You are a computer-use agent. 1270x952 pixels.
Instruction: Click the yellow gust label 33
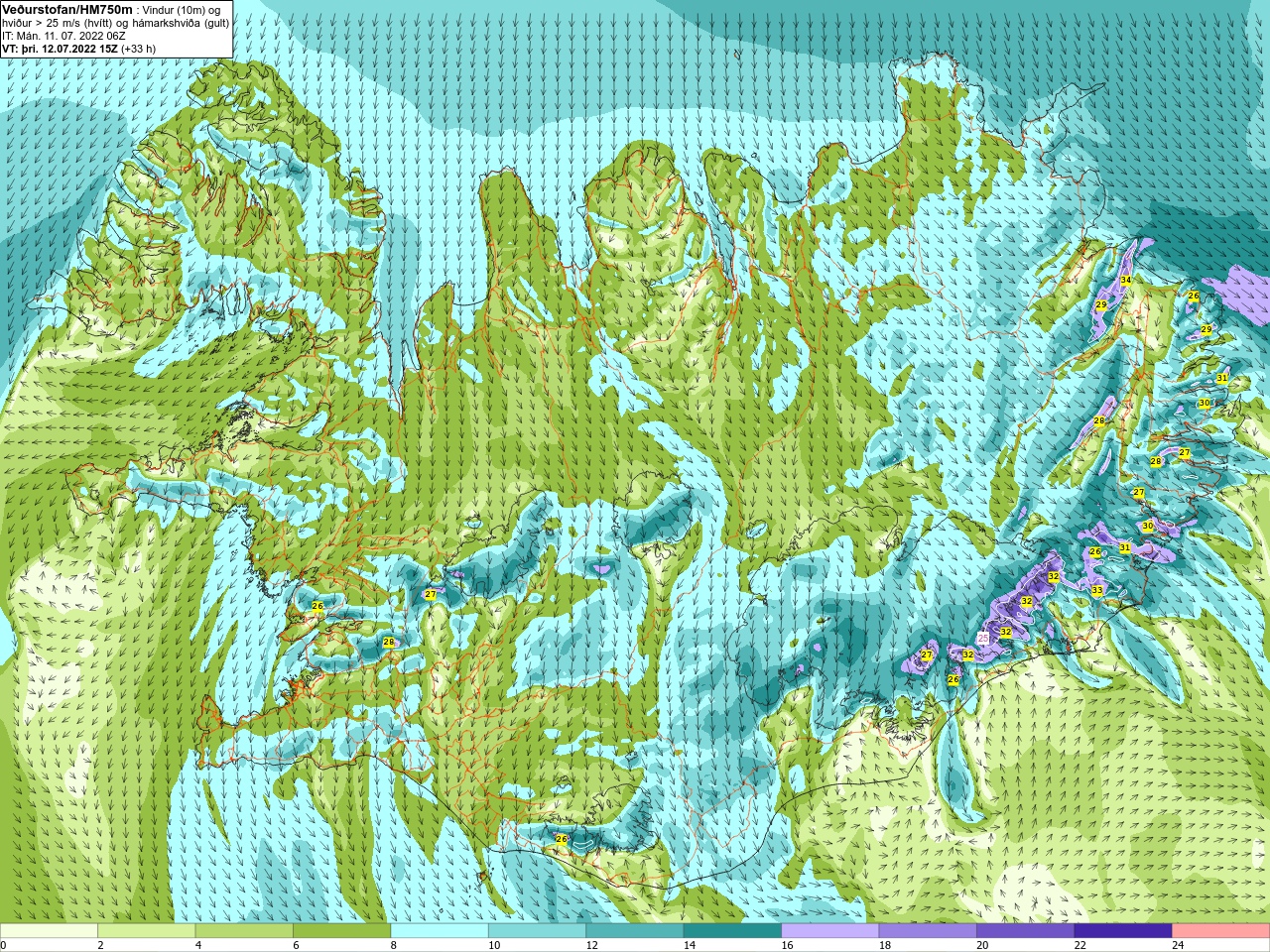(x=1096, y=590)
